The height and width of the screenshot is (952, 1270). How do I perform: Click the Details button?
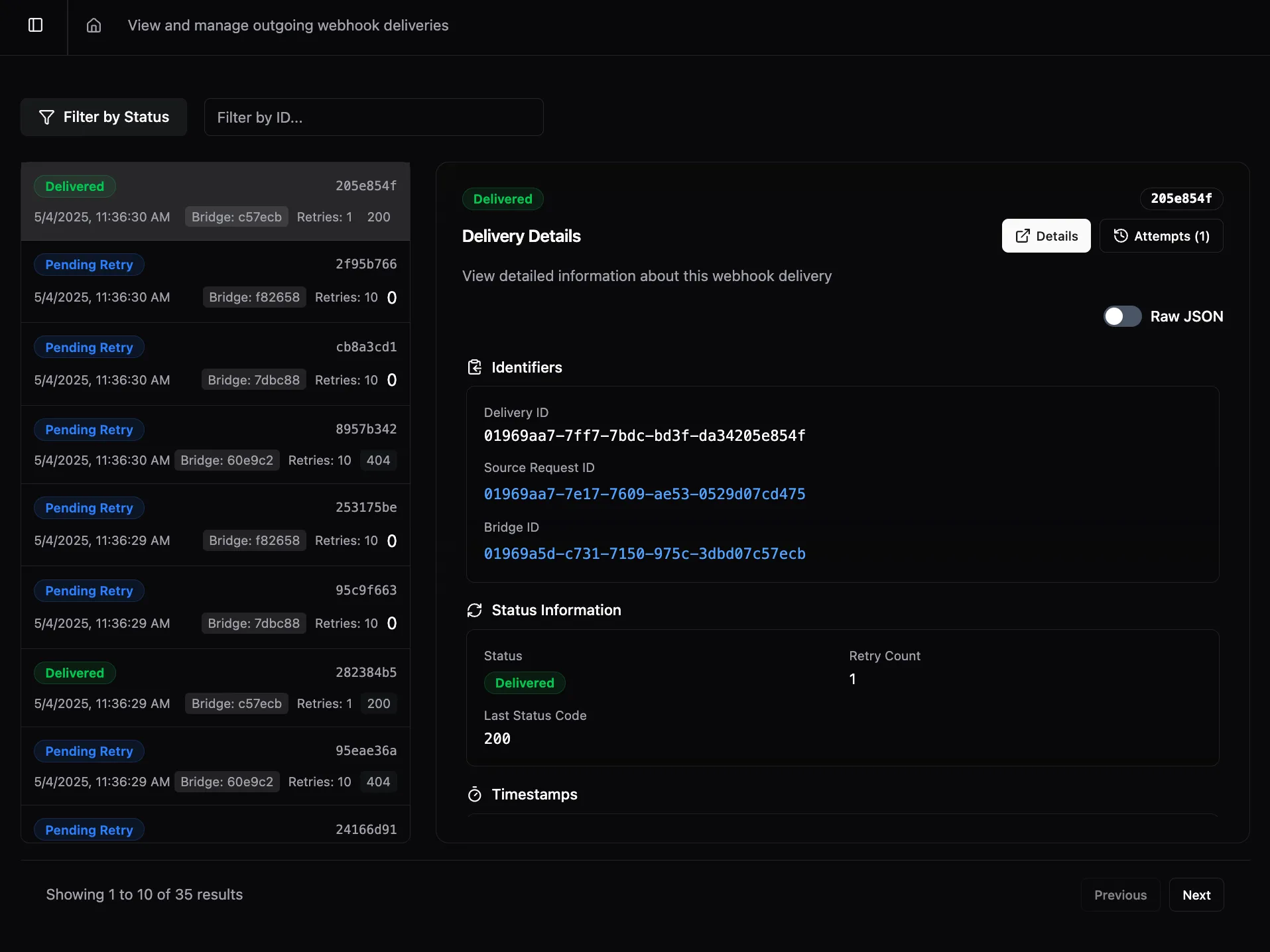(x=1046, y=235)
